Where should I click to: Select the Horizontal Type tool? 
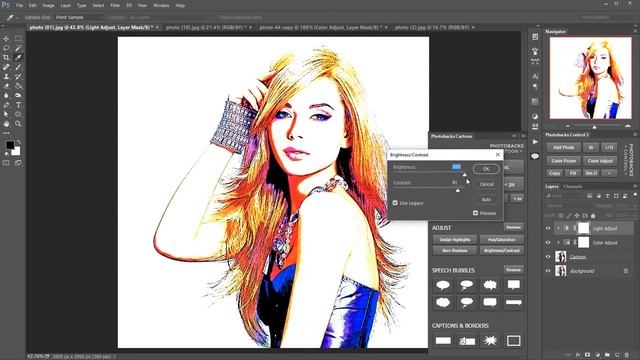[18, 105]
